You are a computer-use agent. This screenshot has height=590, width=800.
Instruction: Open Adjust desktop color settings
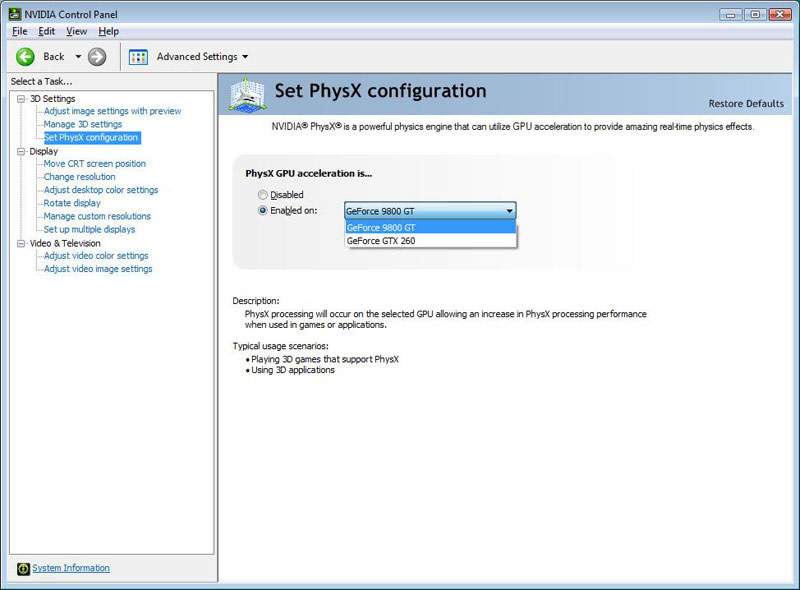click(101, 190)
